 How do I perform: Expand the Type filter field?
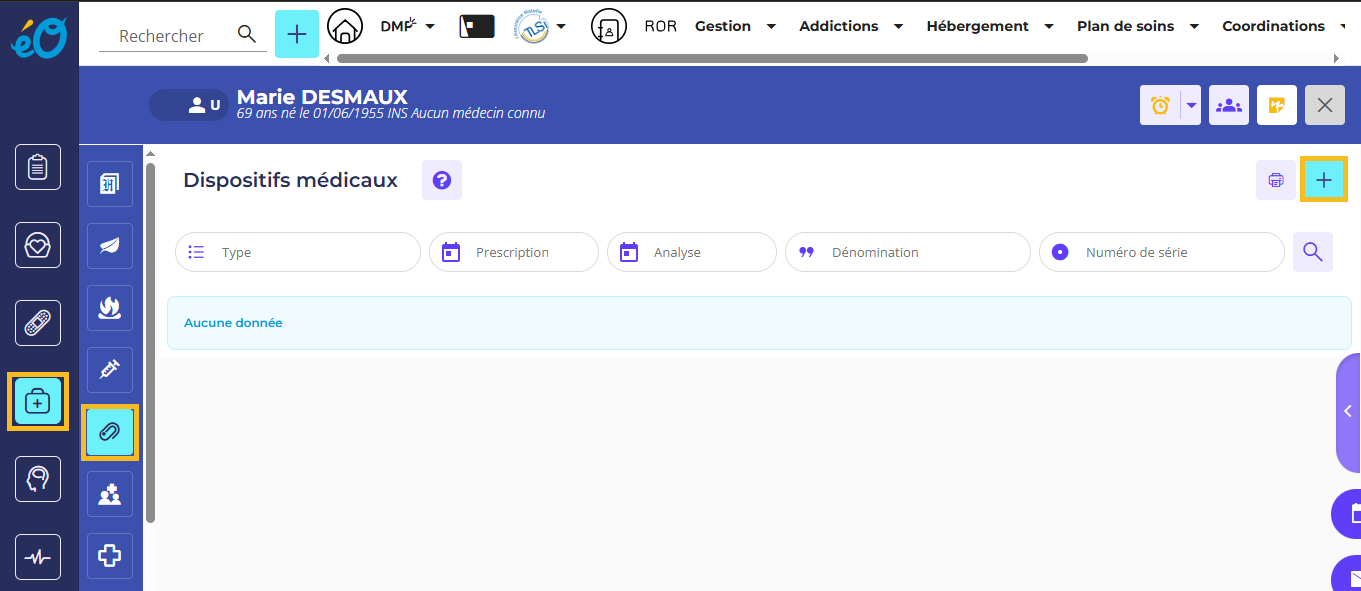(298, 252)
